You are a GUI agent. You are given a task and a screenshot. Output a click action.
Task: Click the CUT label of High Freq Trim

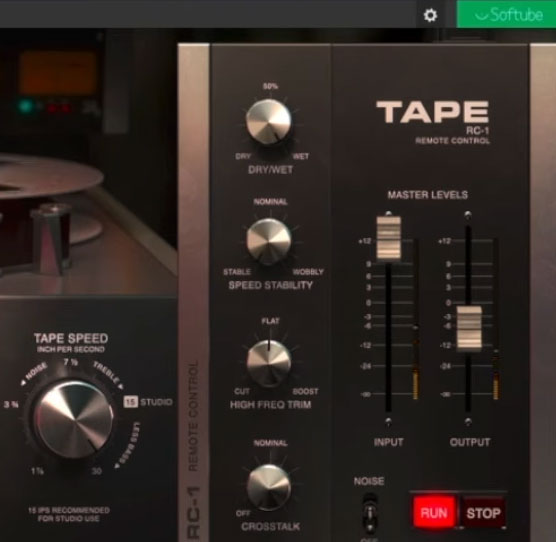coord(242,392)
